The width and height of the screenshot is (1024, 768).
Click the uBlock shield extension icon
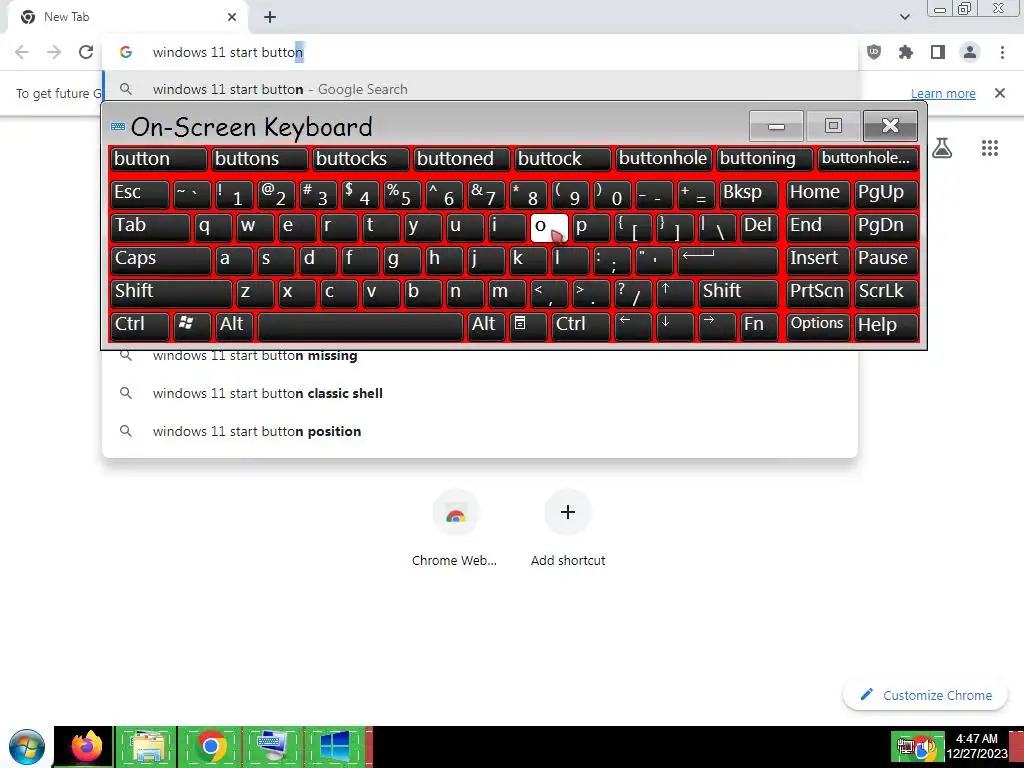pyautogui.click(x=874, y=52)
